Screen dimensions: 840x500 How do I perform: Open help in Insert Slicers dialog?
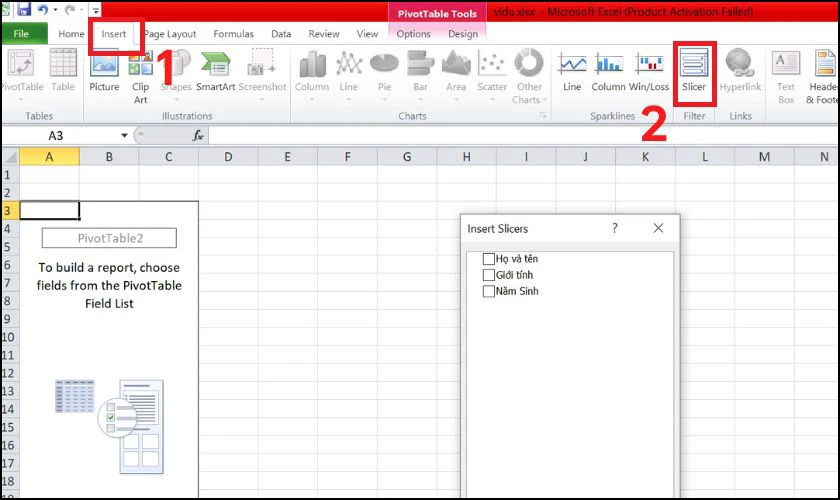[x=615, y=228]
